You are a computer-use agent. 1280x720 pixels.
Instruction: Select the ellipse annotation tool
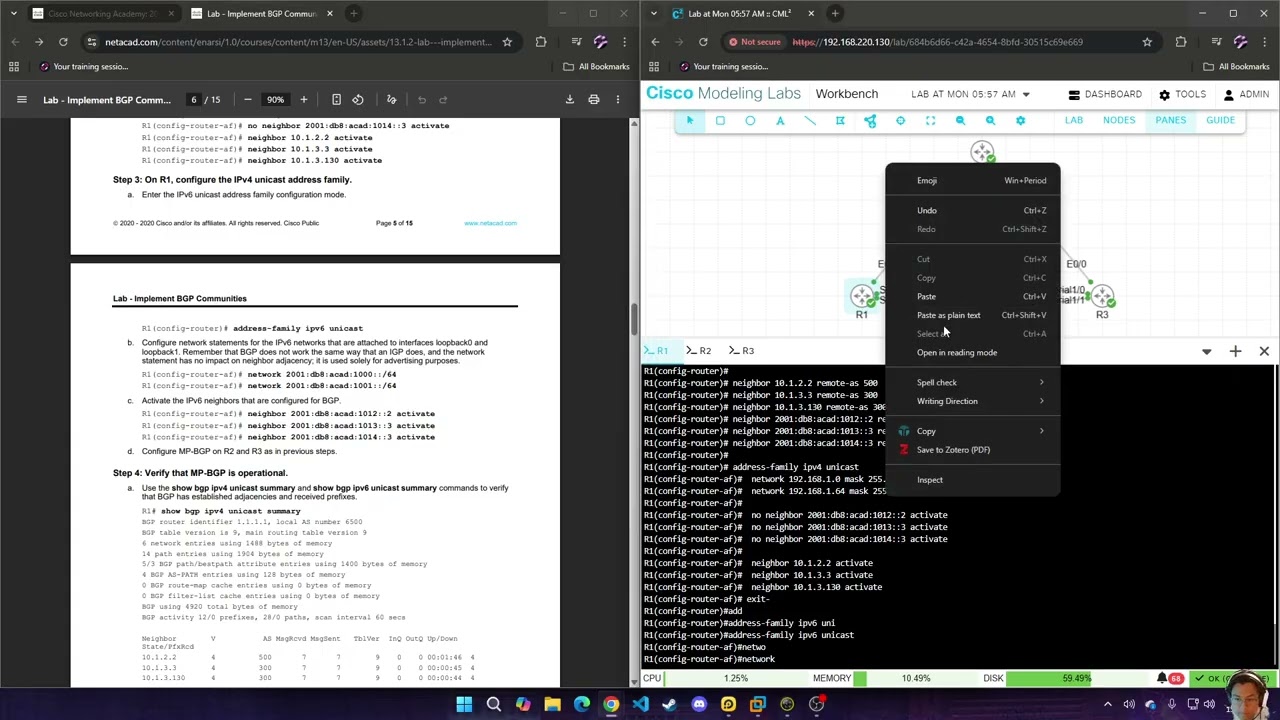click(750, 121)
